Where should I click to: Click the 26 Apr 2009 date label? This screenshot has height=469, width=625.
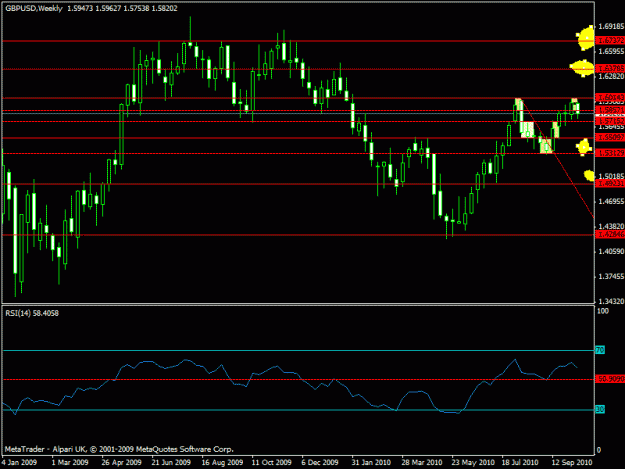tap(121, 463)
